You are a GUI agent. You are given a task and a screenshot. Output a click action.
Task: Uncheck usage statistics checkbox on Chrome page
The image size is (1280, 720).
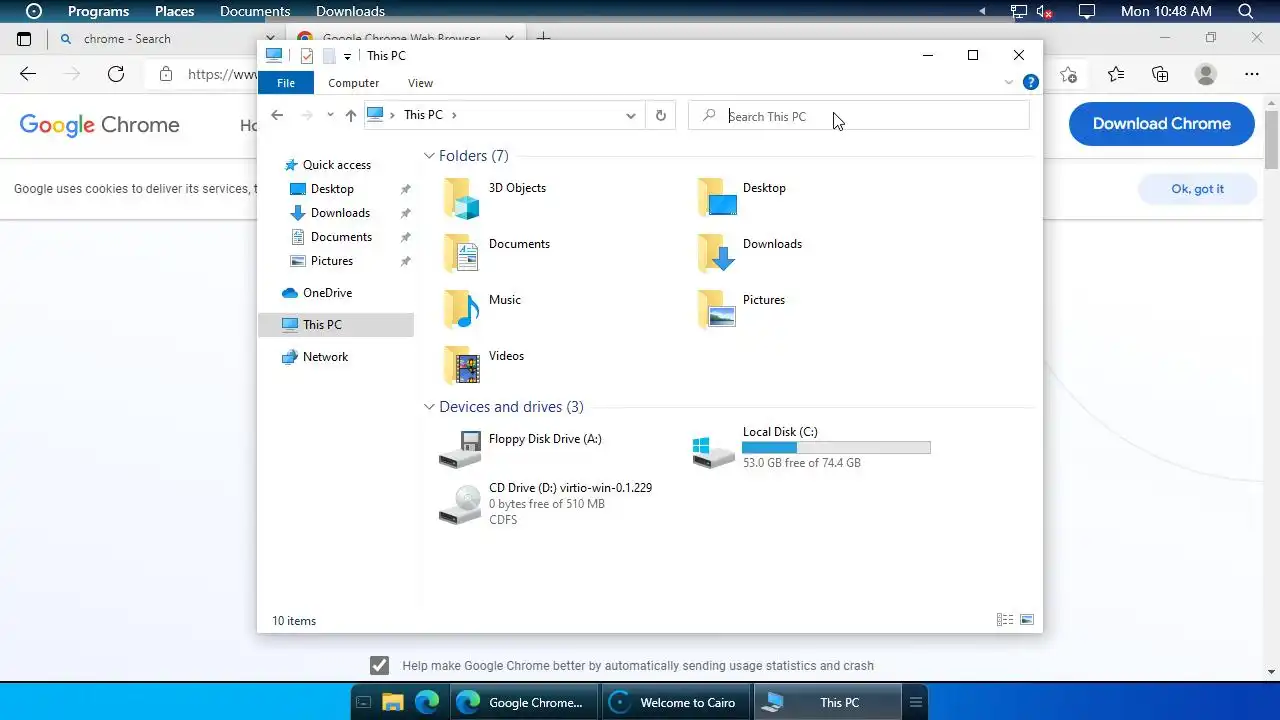(x=379, y=665)
